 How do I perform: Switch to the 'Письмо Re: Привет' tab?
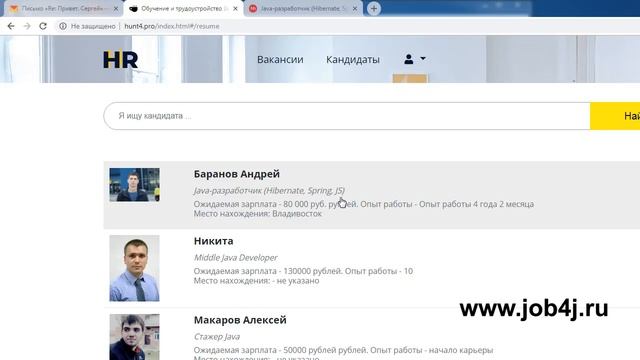point(63,9)
